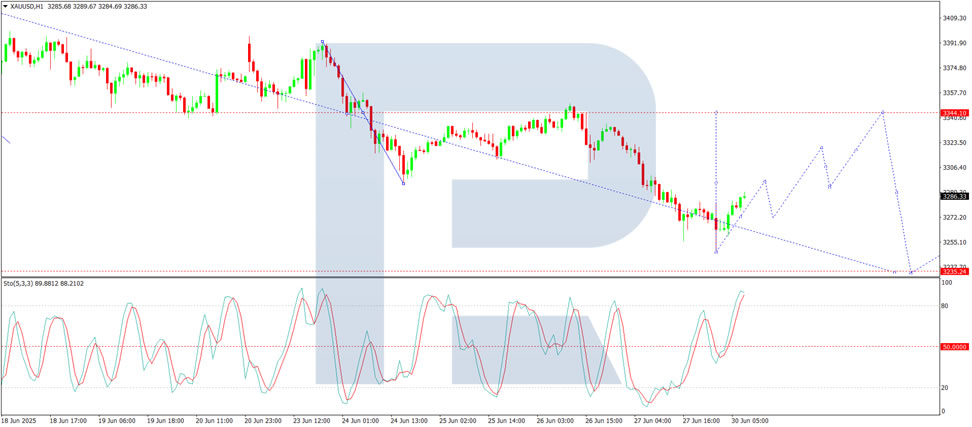Viewport: 972px width, 427px height.
Task: Click the trendline anchor at 23 Jun peak
Action: pos(322,42)
